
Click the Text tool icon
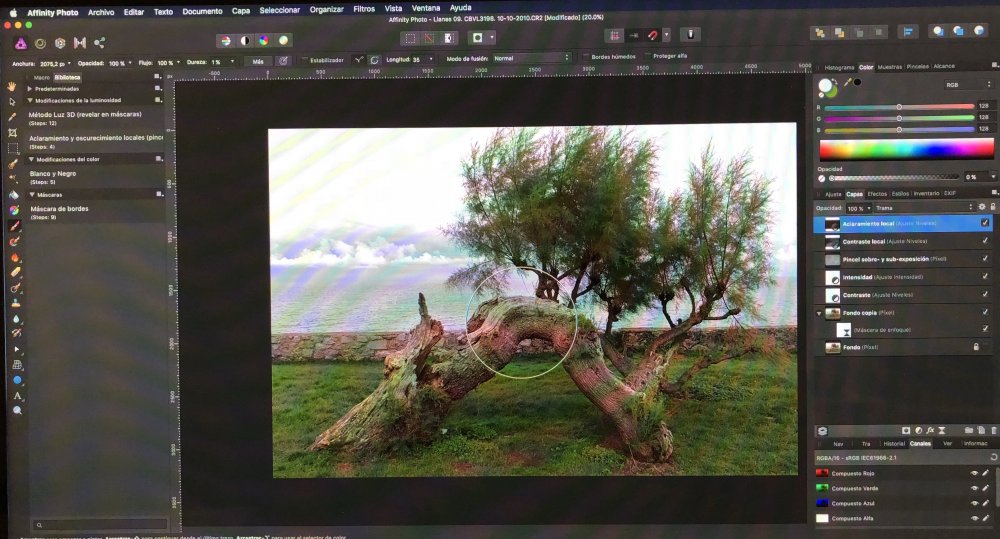[x=17, y=395]
